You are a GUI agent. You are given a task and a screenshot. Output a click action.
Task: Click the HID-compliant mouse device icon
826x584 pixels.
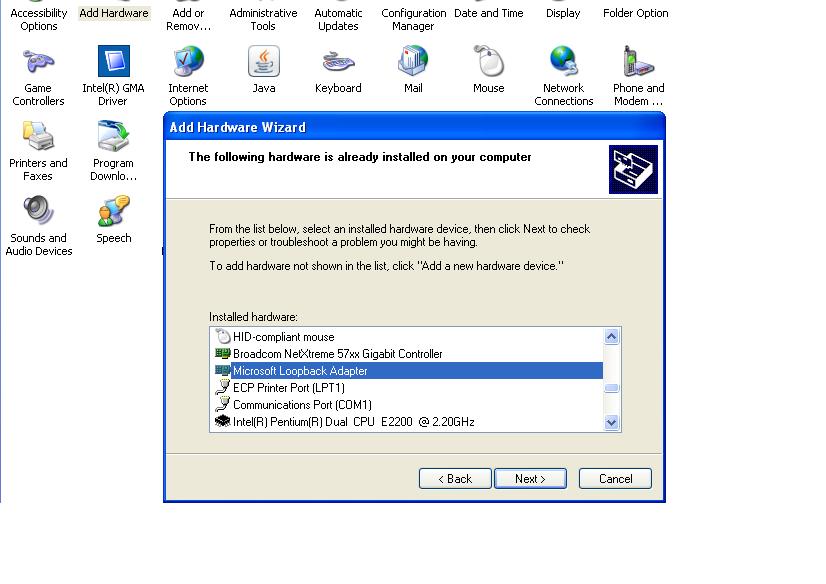click(x=223, y=336)
